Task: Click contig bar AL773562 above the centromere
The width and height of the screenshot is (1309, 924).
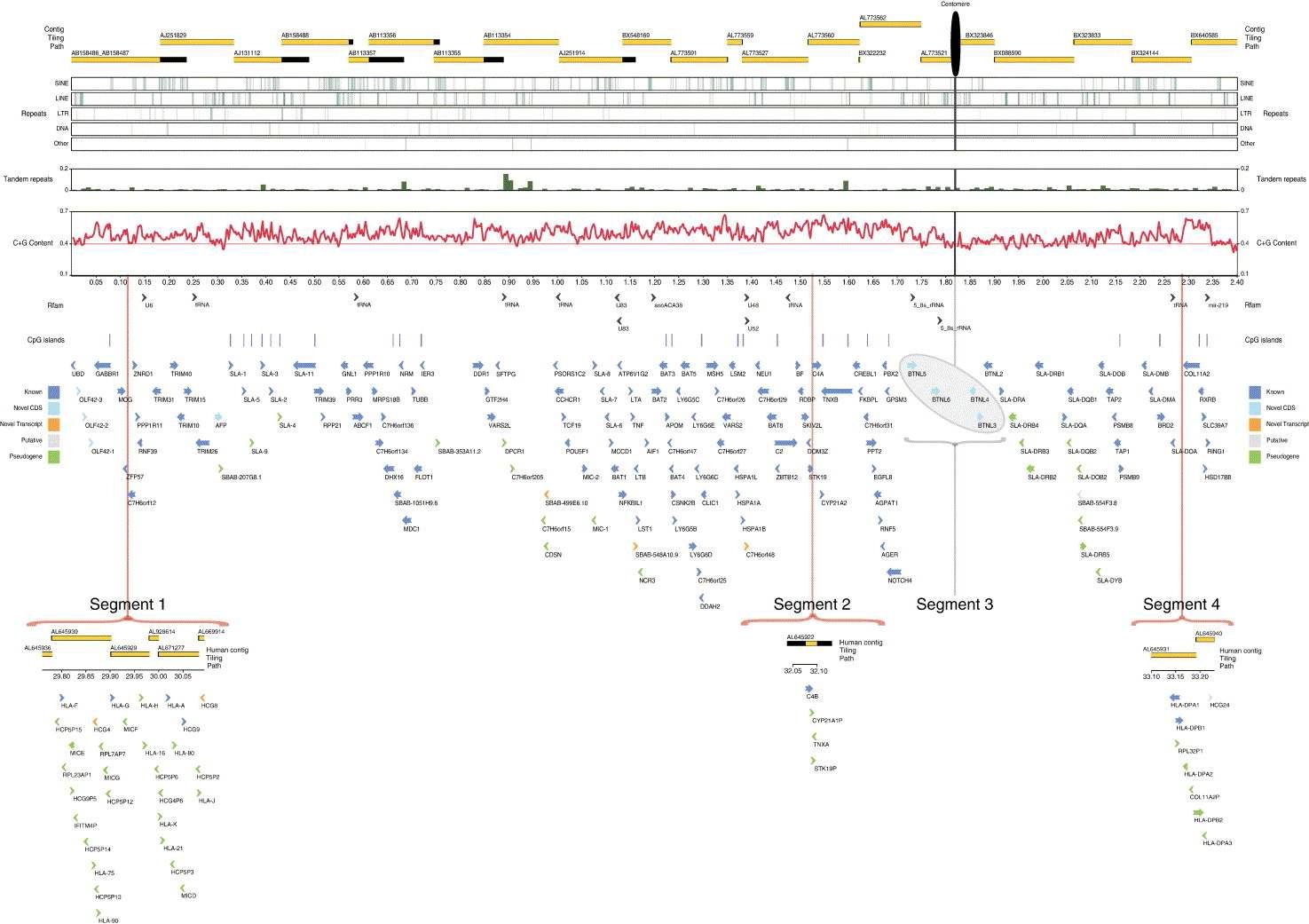Action: [x=890, y=24]
